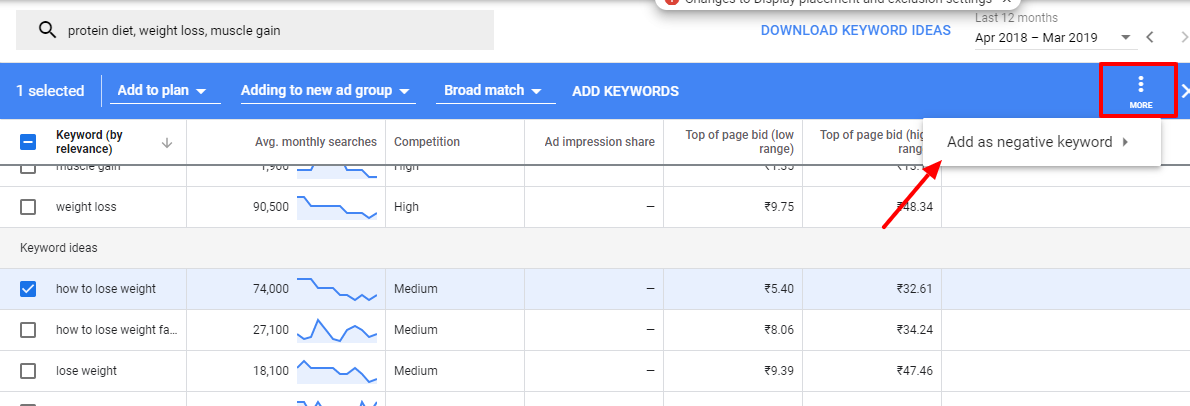Sort by Competition column header
This screenshot has width=1190, height=406.
(427, 142)
